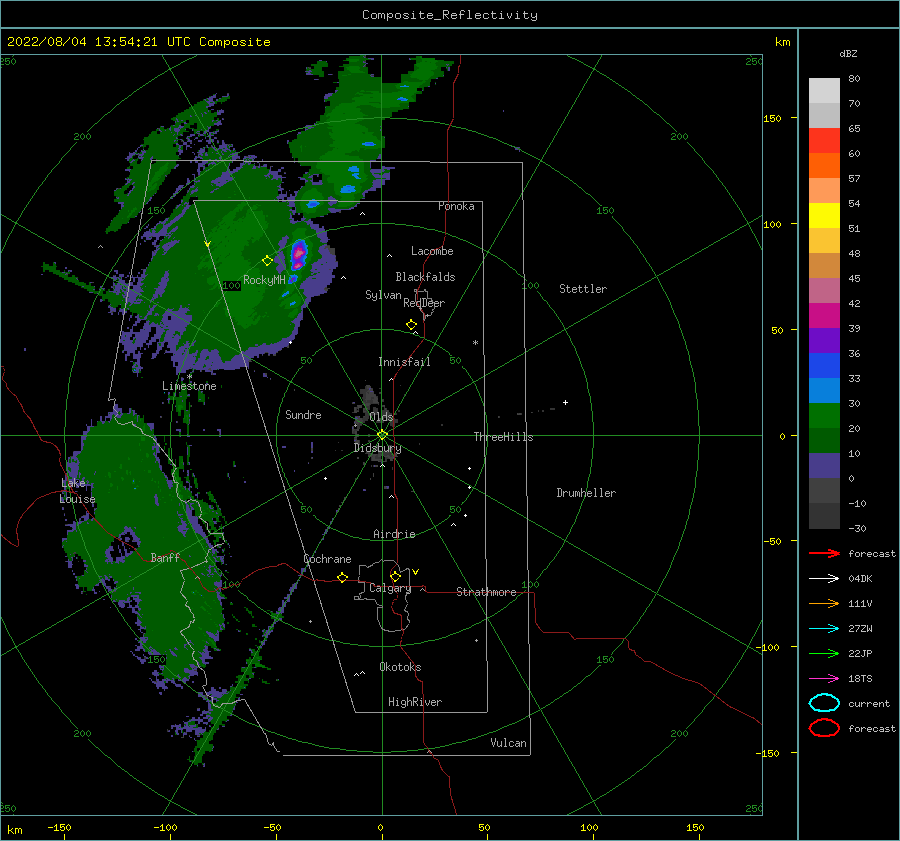The image size is (900, 841).
Task: Click the HighRiver town label
Action: (415, 702)
